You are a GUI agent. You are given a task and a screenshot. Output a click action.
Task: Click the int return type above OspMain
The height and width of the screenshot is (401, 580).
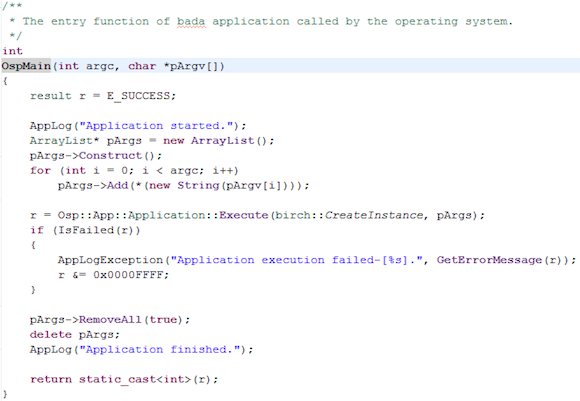click(12, 51)
